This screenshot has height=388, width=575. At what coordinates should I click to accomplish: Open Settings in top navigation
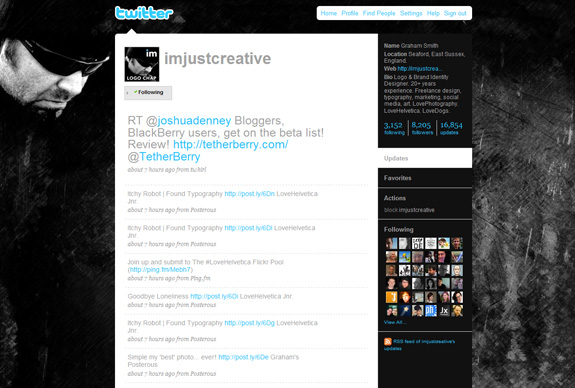411,13
